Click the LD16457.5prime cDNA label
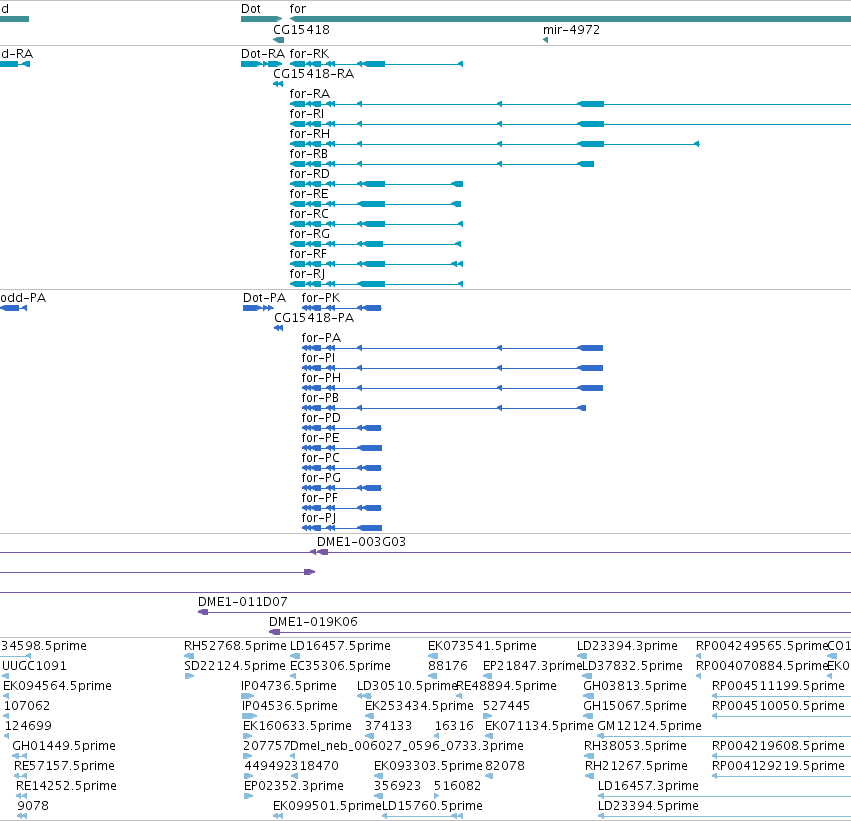This screenshot has width=851, height=821. (x=340, y=646)
